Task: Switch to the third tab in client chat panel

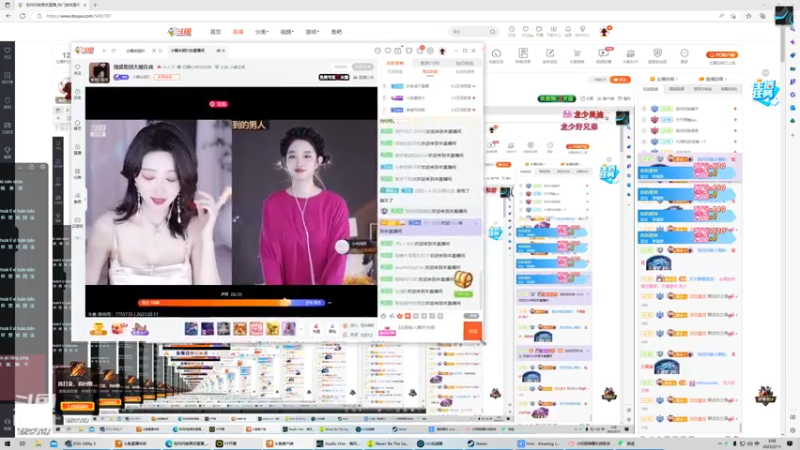Action: point(464,63)
